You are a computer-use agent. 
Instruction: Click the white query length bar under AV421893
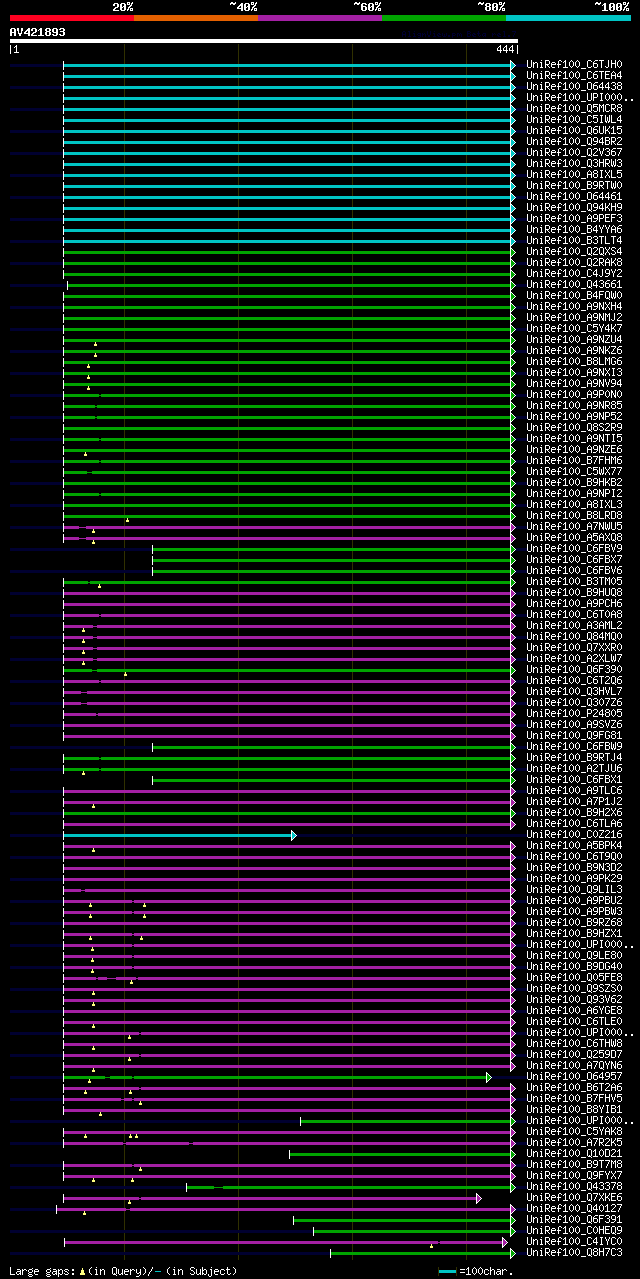point(263,41)
